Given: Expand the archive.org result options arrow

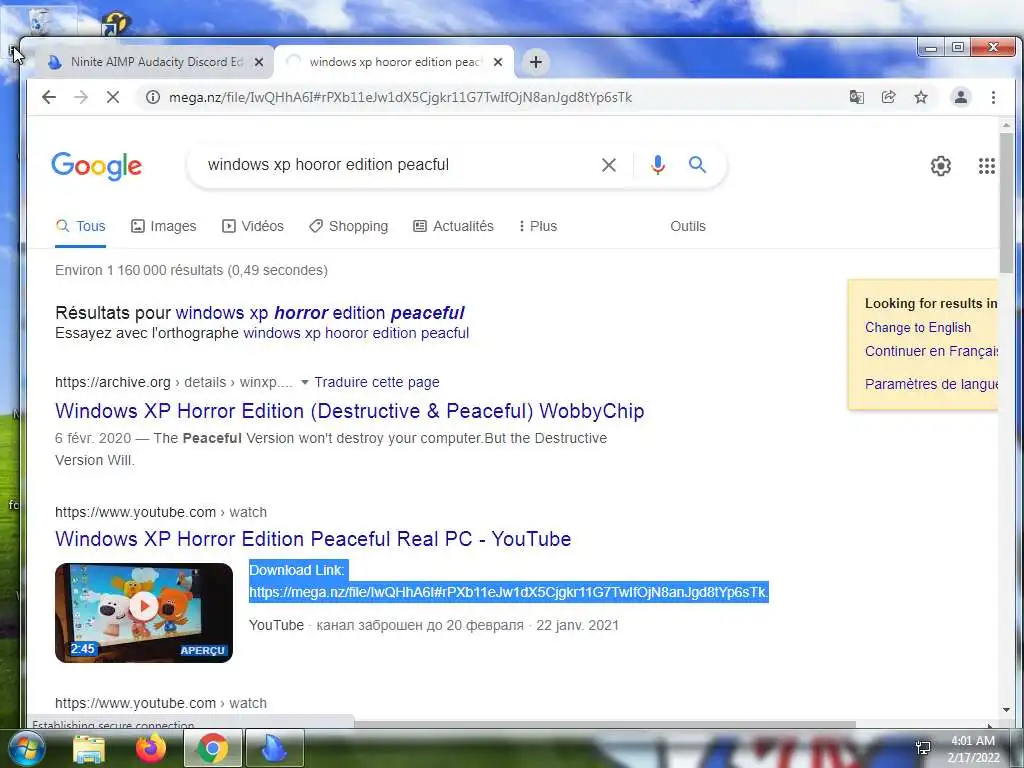Looking at the screenshot, I should click(x=304, y=383).
